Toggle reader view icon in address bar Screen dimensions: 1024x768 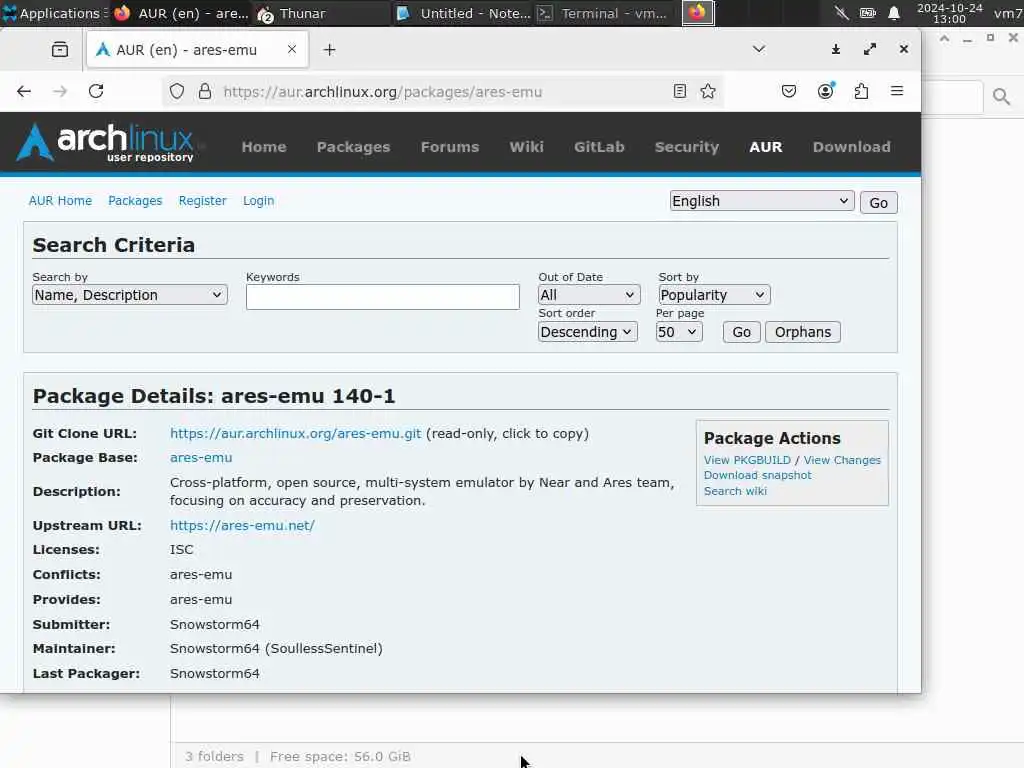[680, 91]
